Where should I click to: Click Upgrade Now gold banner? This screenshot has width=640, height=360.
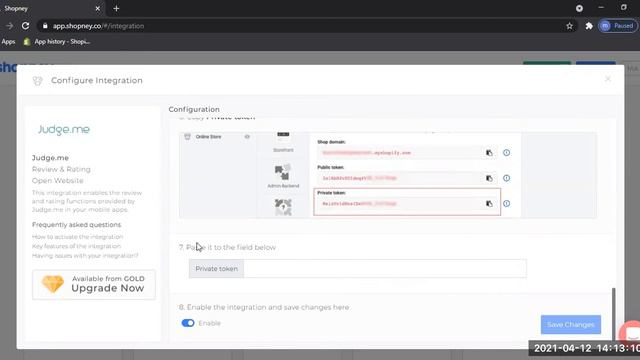coord(94,284)
